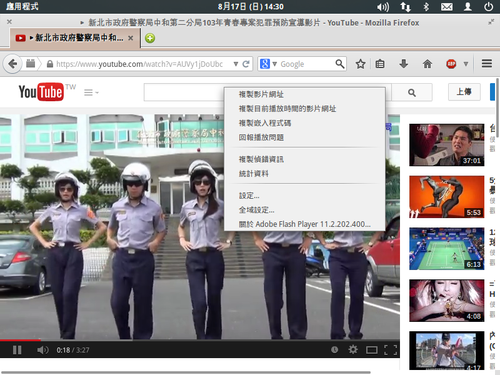Open the 37:01 suggested video thumbnail

coord(447,145)
